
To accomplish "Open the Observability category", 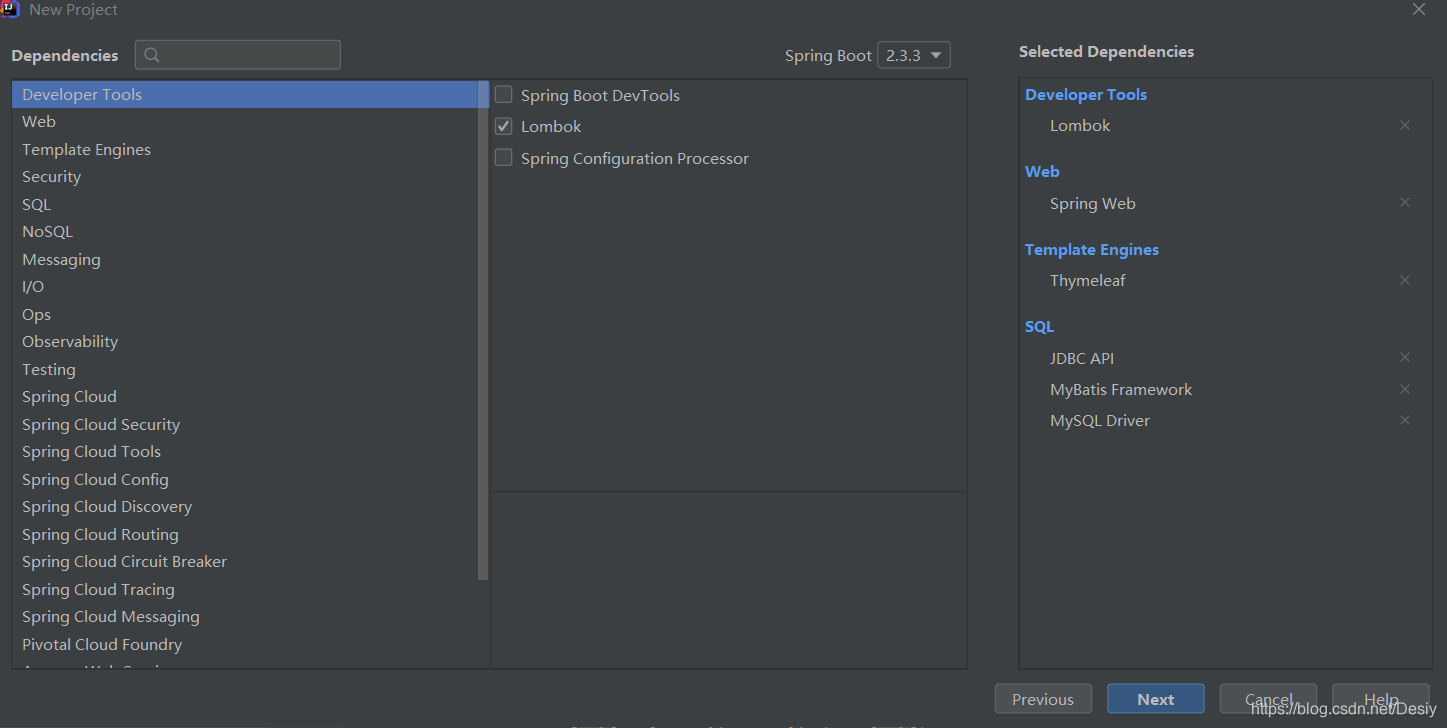I will (x=245, y=341).
